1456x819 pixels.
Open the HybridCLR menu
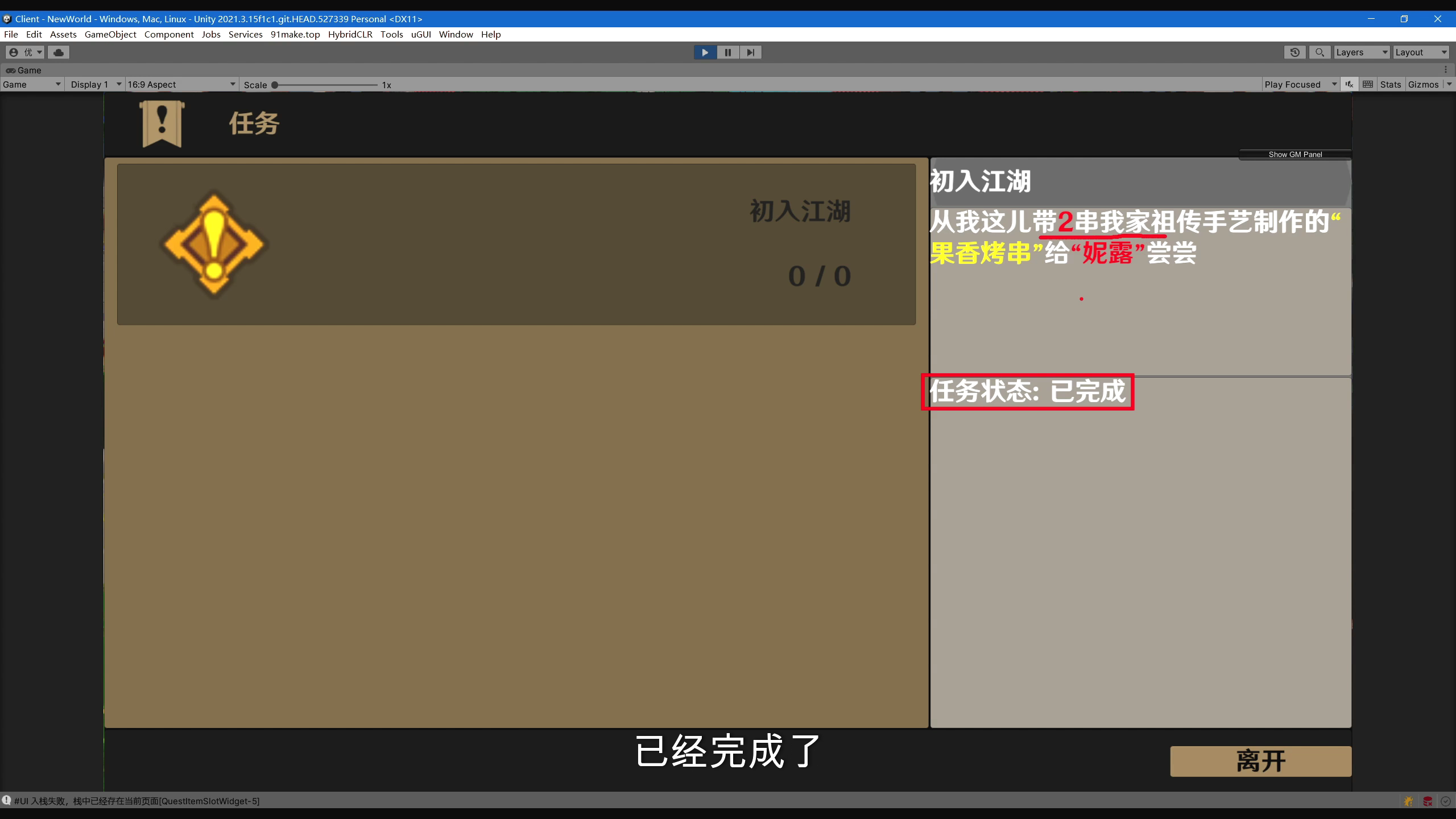[350, 34]
